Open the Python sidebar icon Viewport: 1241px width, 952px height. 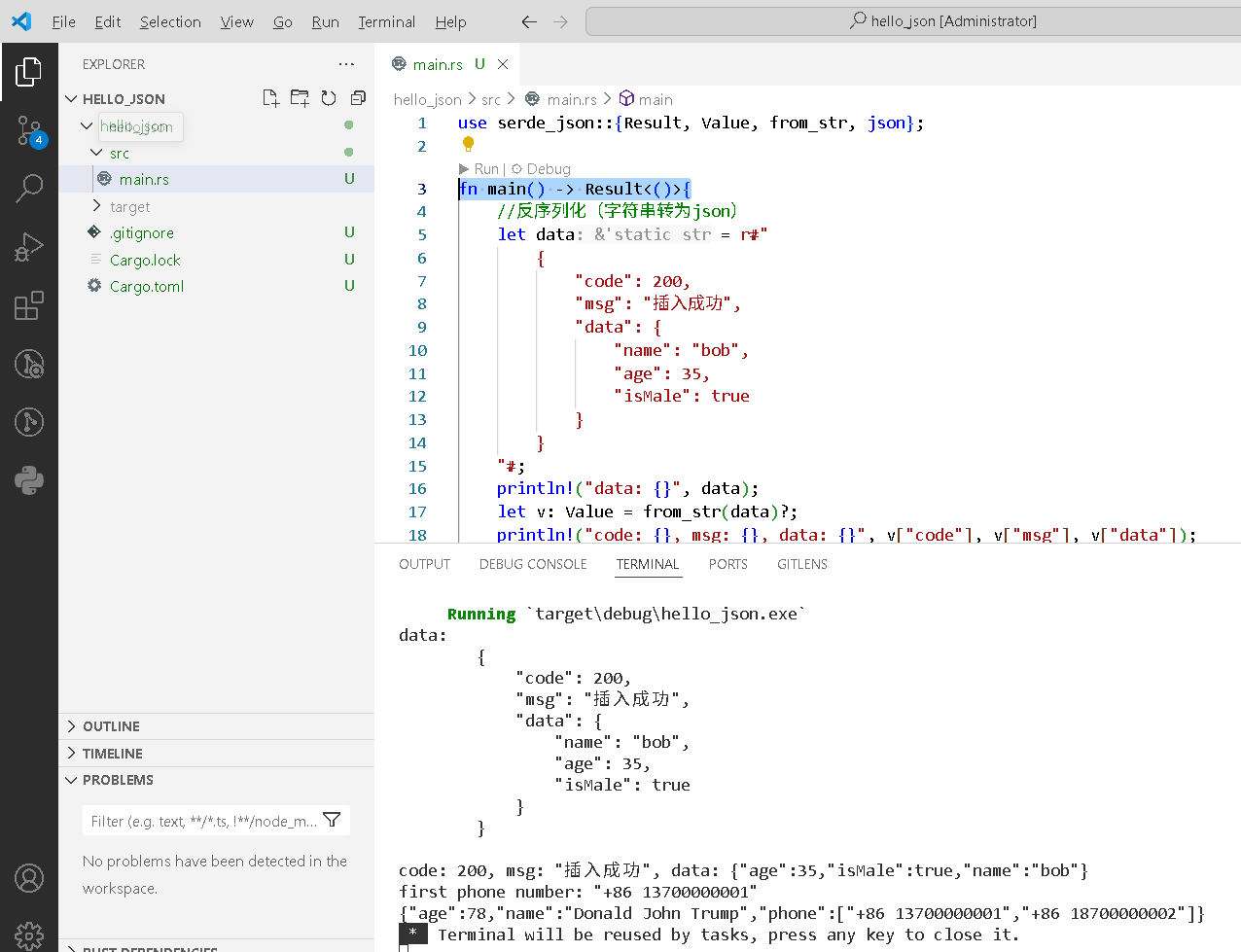coord(29,480)
